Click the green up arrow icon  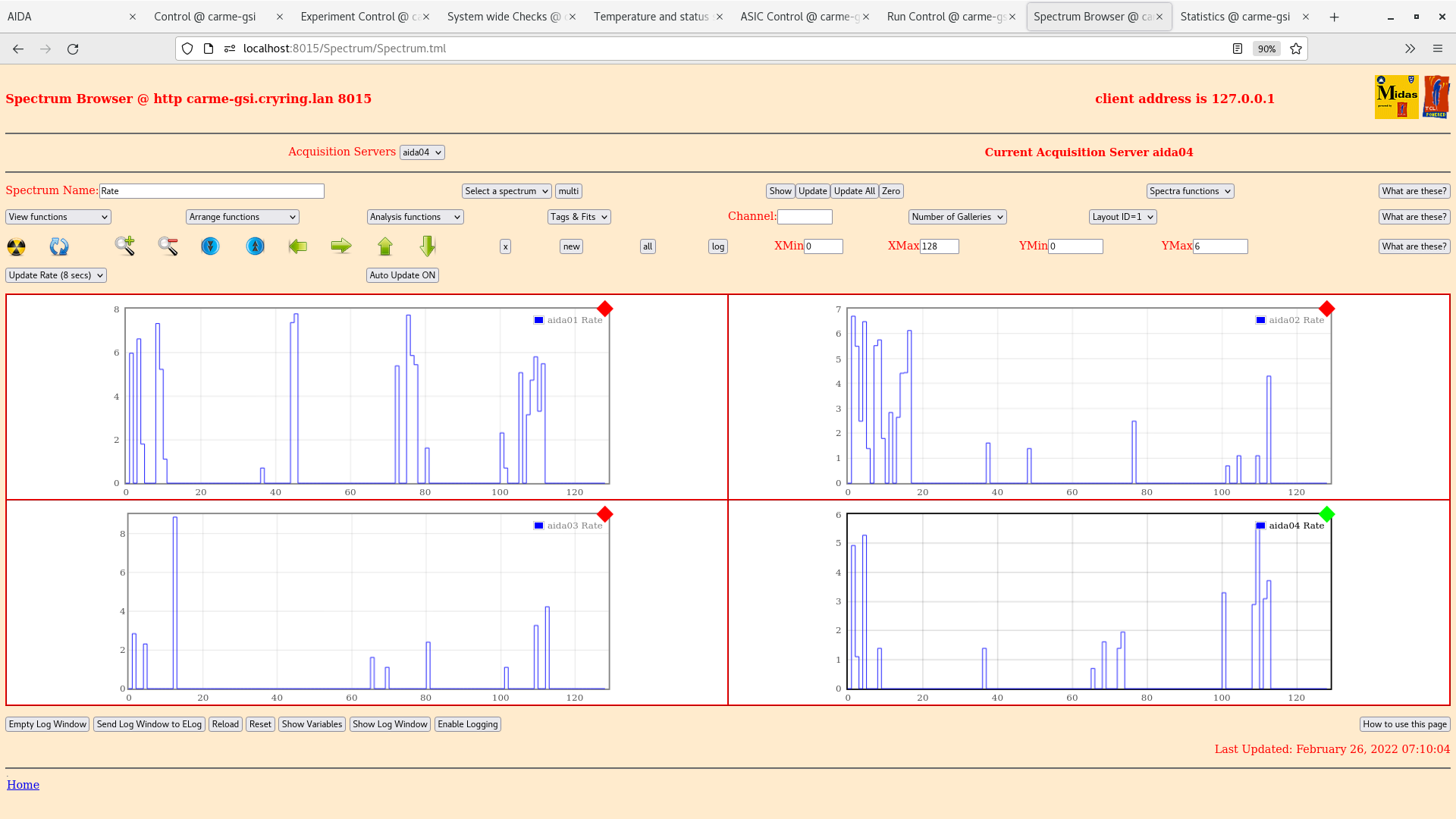pyautogui.click(x=385, y=246)
